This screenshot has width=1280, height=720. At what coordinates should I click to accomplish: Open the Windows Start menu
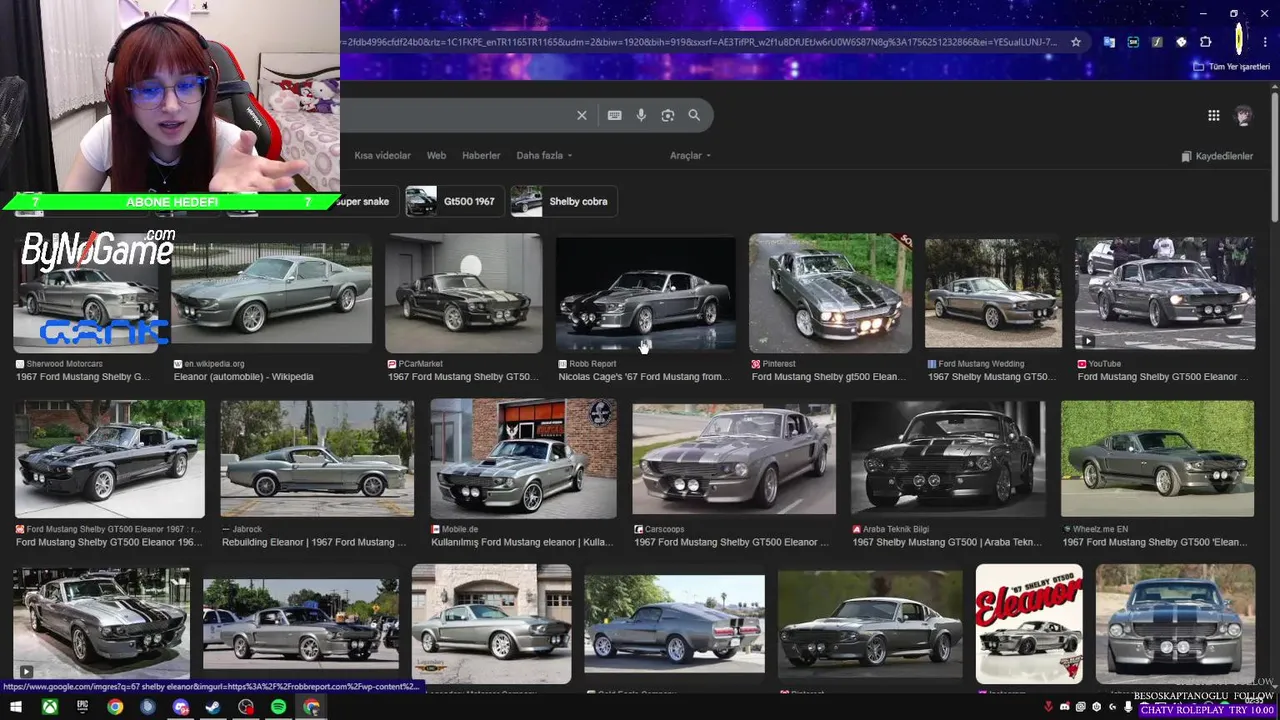16,707
